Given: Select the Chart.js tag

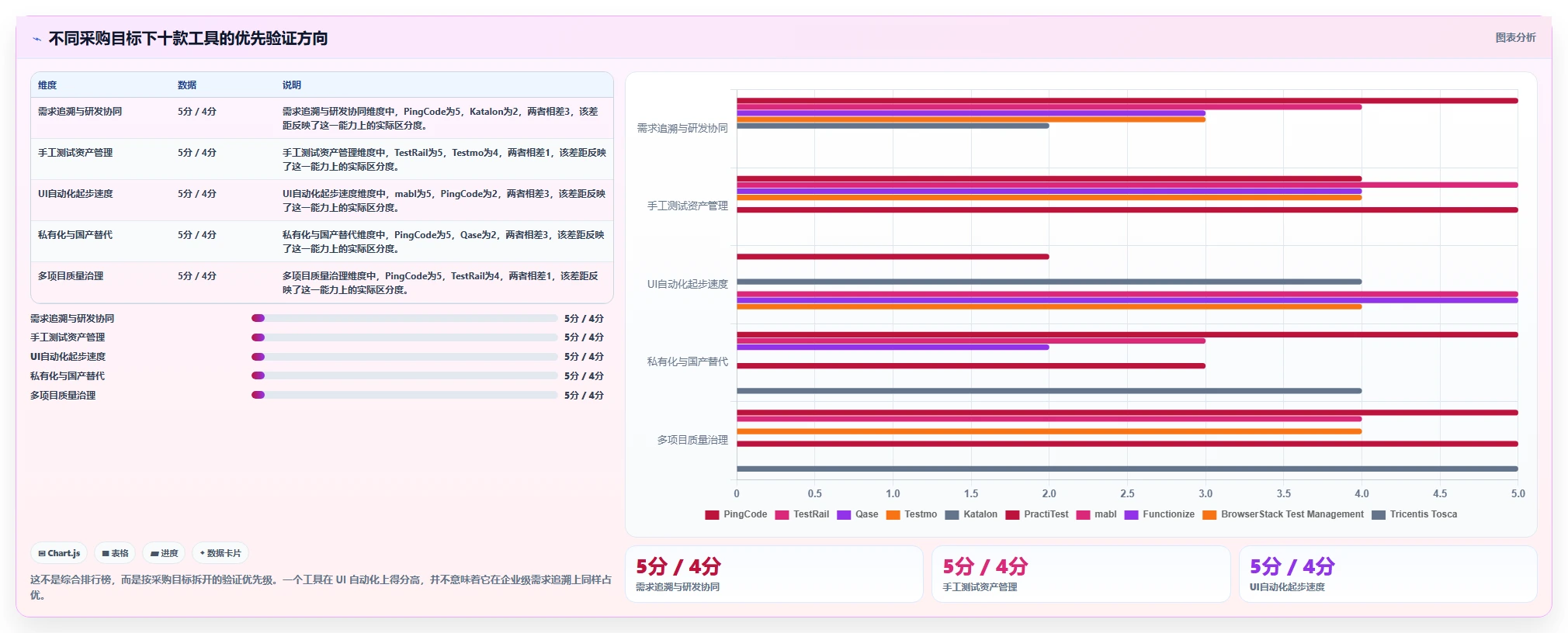Looking at the screenshot, I should click(x=59, y=553).
